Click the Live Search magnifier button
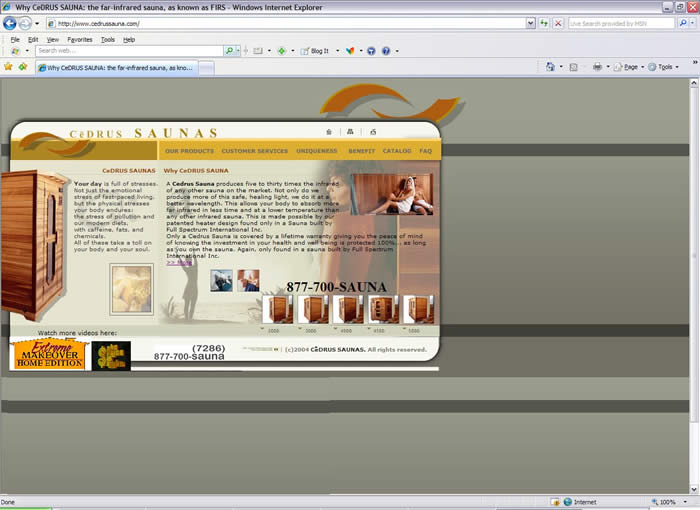 point(683,23)
